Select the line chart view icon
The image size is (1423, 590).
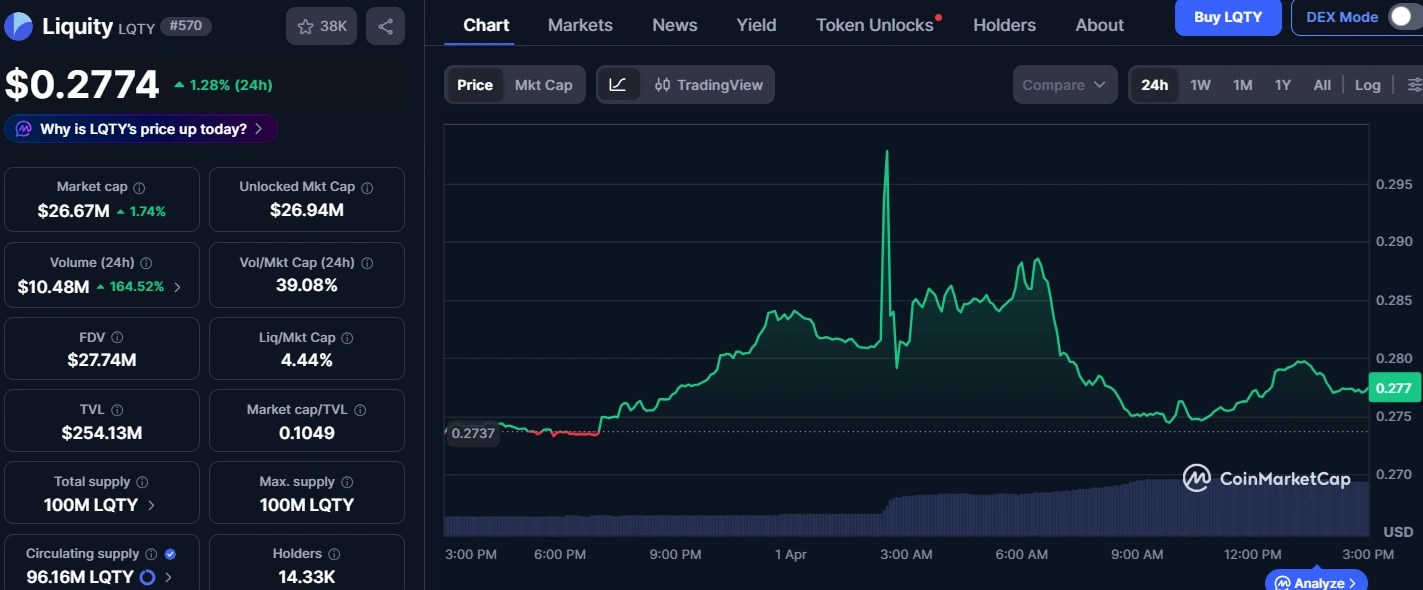(x=619, y=85)
